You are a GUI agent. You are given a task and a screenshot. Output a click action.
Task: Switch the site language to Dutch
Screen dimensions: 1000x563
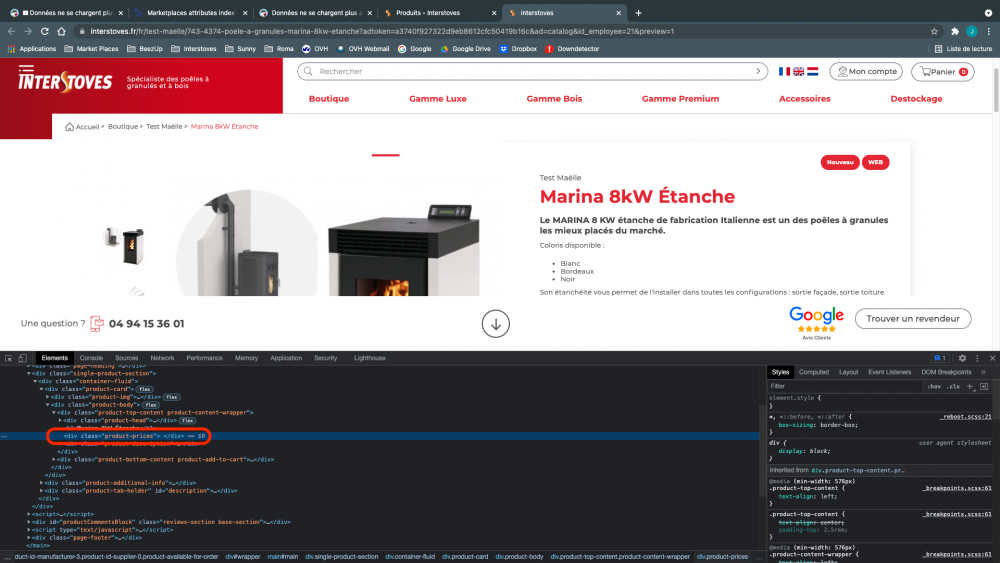coord(812,71)
